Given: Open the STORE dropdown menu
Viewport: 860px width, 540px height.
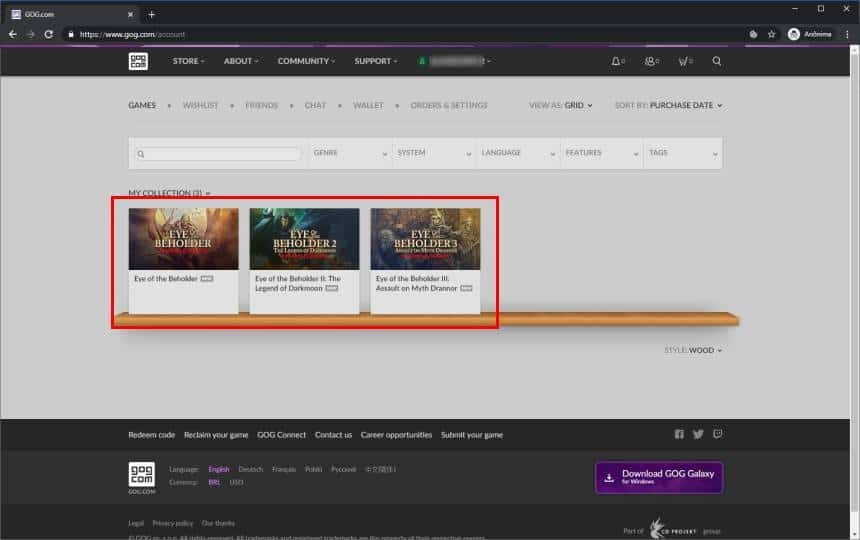Looking at the screenshot, I should 188,61.
